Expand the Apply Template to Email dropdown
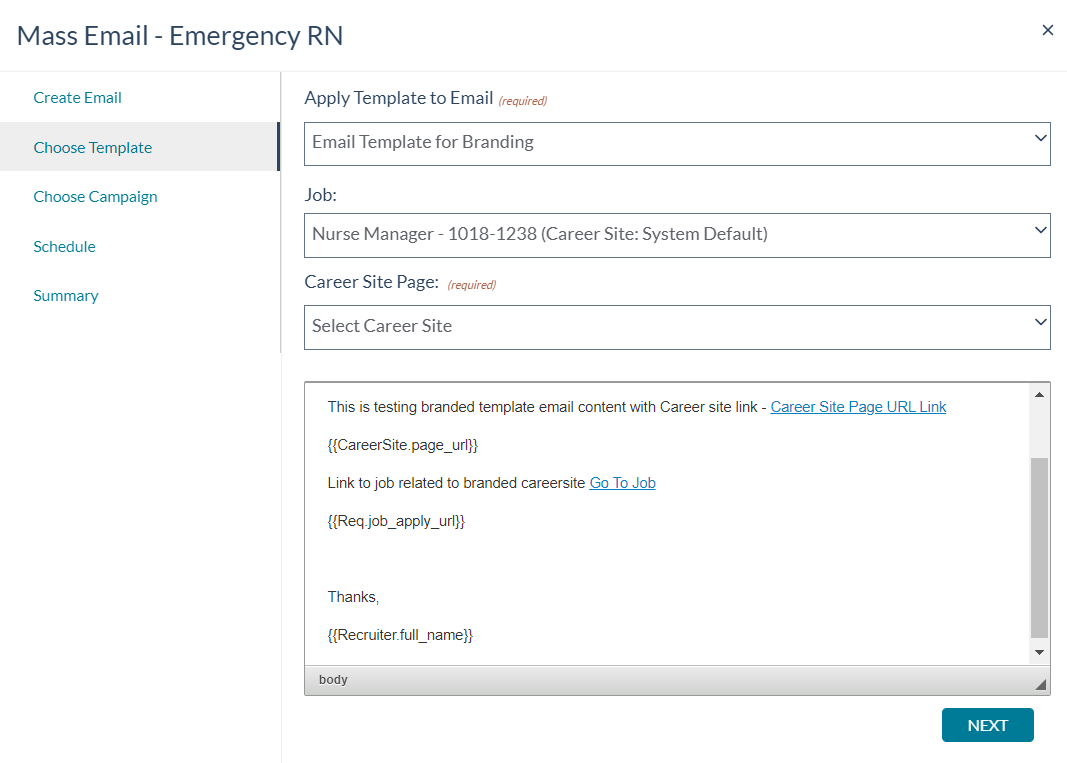Viewport: 1067px width, 763px height. coord(677,144)
